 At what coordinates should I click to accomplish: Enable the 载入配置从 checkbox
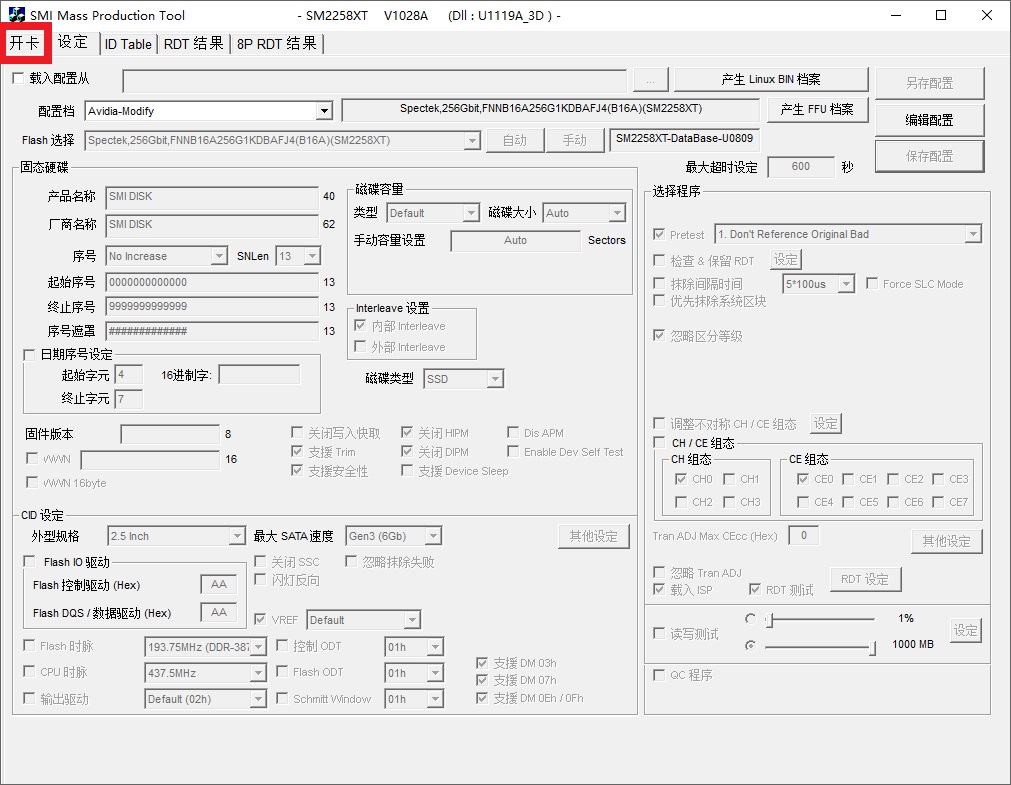coord(18,78)
